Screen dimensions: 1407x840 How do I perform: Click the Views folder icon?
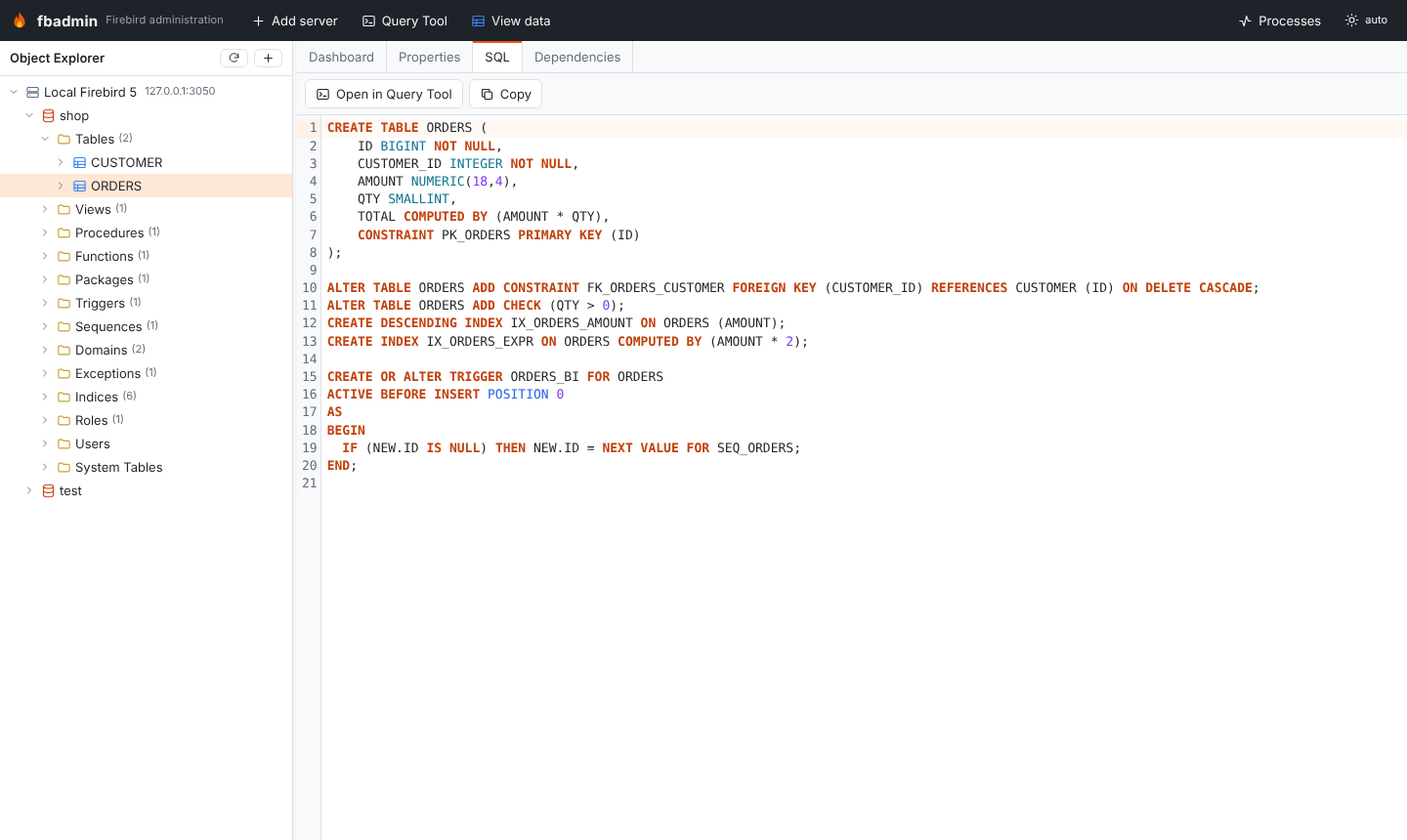pyautogui.click(x=64, y=209)
